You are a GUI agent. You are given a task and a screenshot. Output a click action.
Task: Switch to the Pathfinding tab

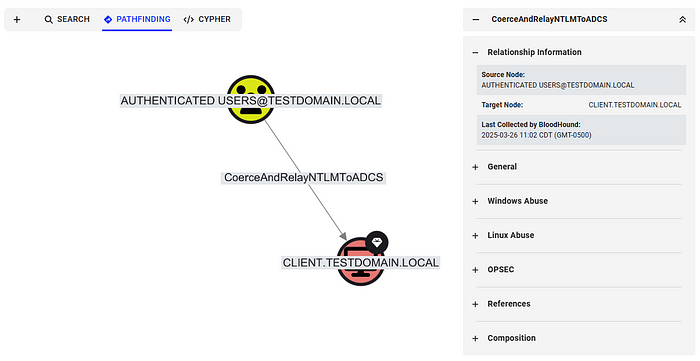[x=137, y=20]
